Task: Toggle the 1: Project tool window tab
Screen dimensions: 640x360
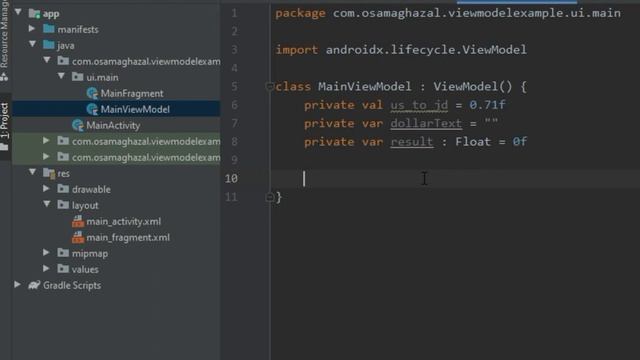Action: coord(4,127)
